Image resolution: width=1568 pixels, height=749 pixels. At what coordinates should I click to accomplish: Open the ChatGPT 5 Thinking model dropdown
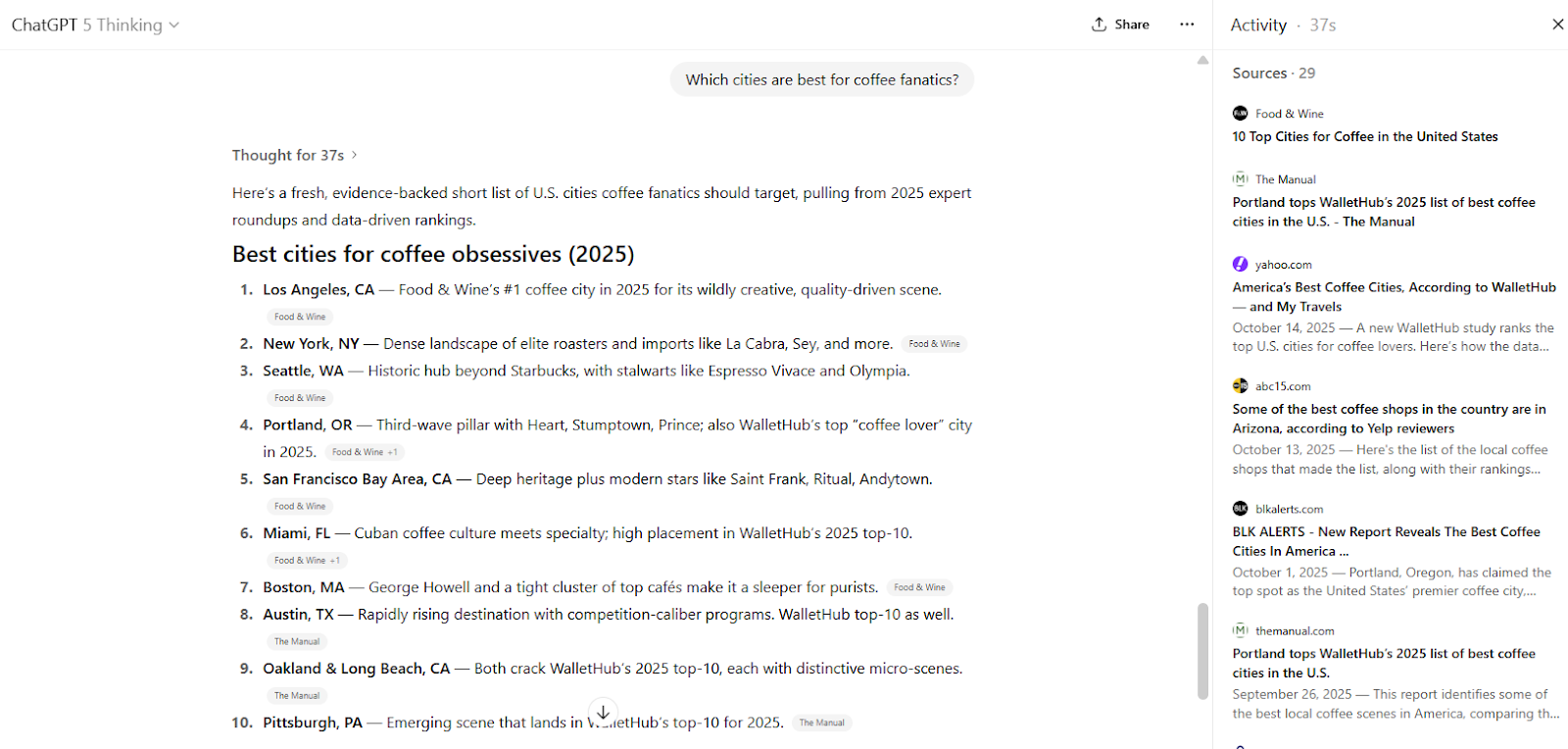click(x=95, y=25)
